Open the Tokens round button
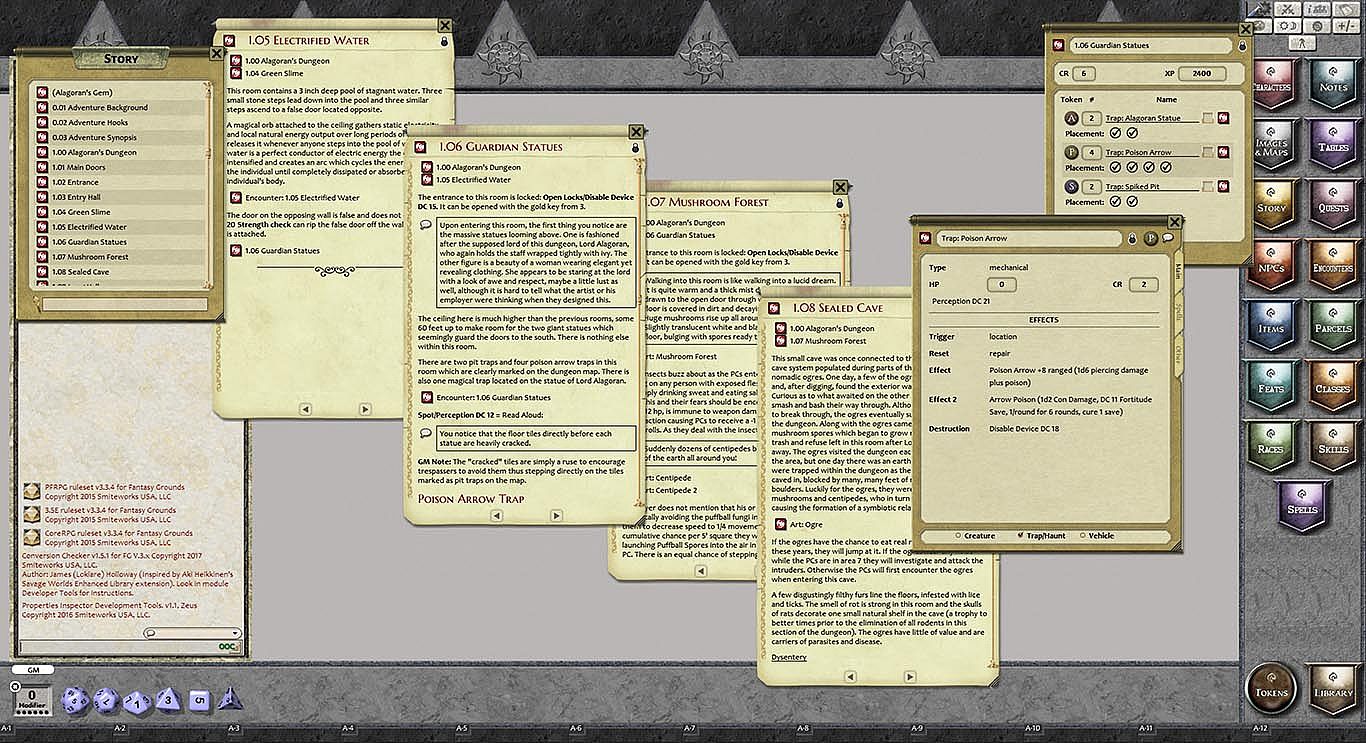Screen dimensions: 1366x743 coord(1273,690)
